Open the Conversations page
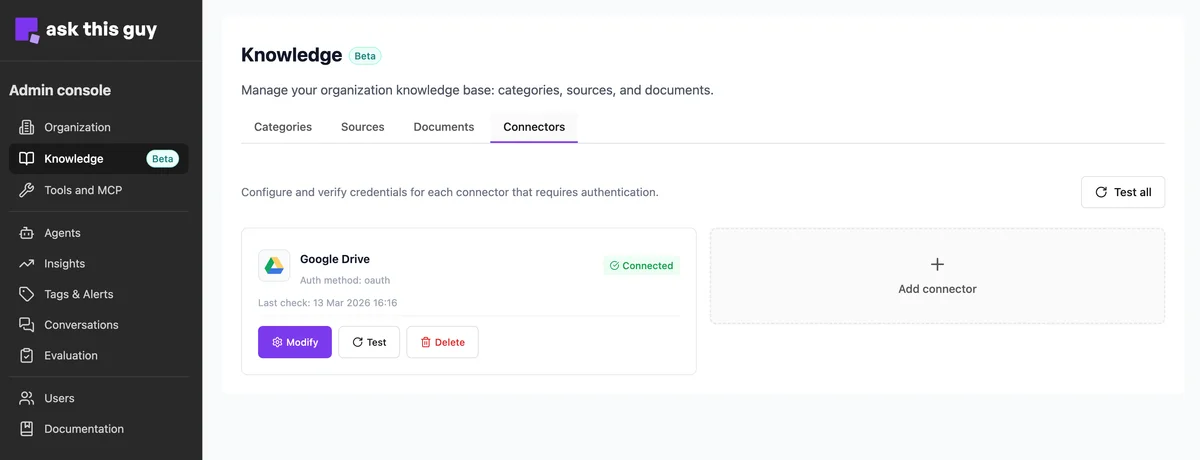Image resolution: width=1200 pixels, height=460 pixels. pyautogui.click(x=99, y=325)
